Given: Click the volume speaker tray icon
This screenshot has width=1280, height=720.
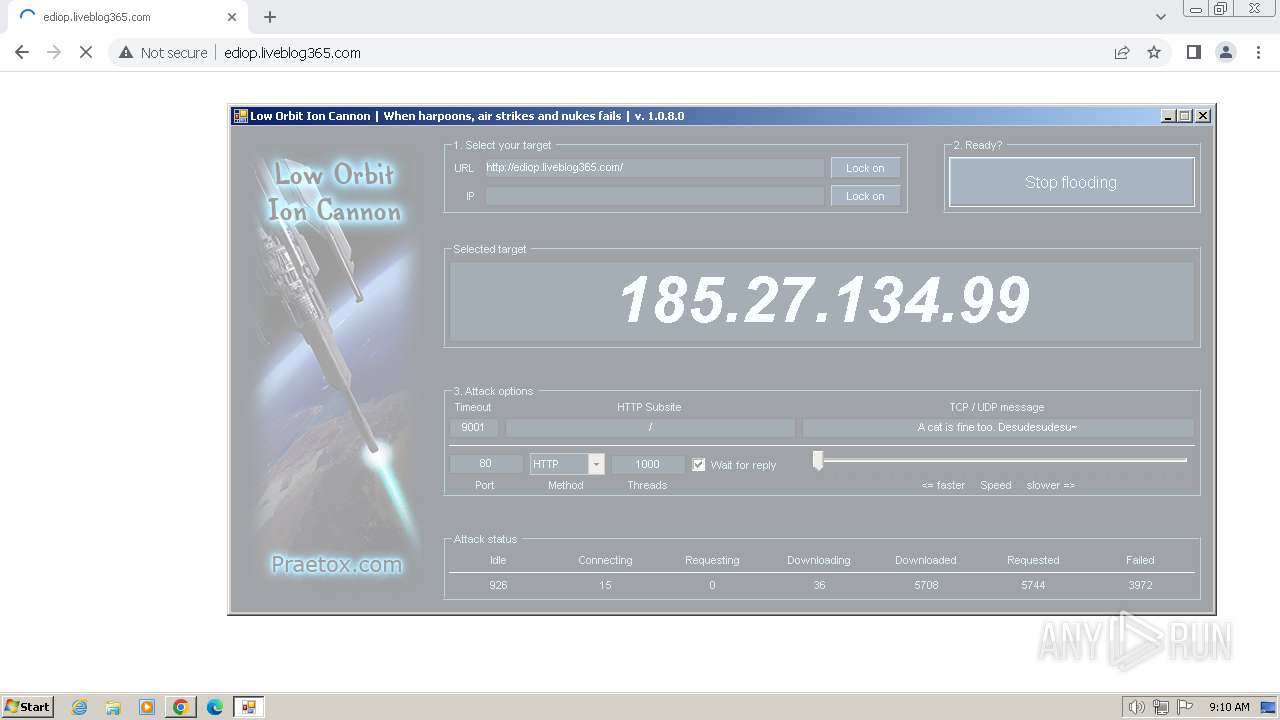Looking at the screenshot, I should click(x=1136, y=707).
